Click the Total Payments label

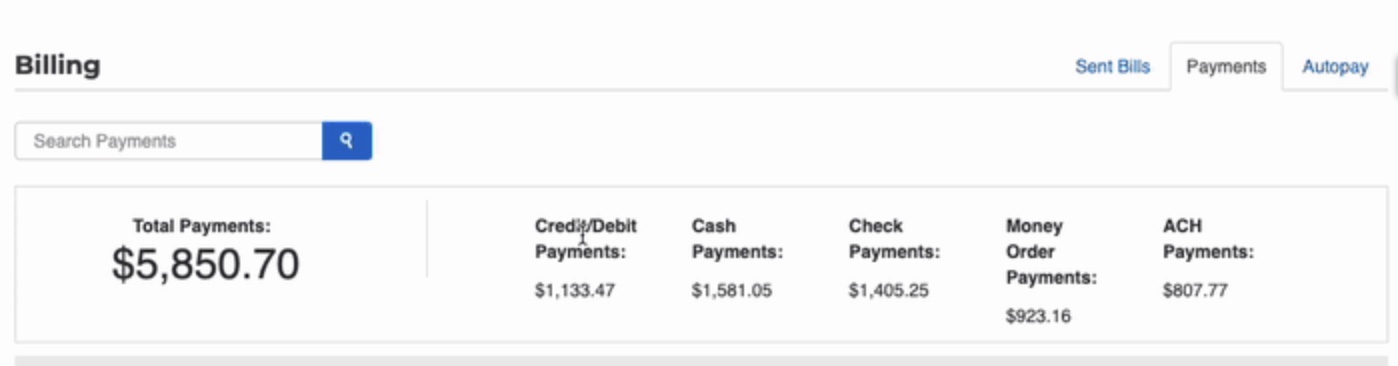tap(202, 227)
